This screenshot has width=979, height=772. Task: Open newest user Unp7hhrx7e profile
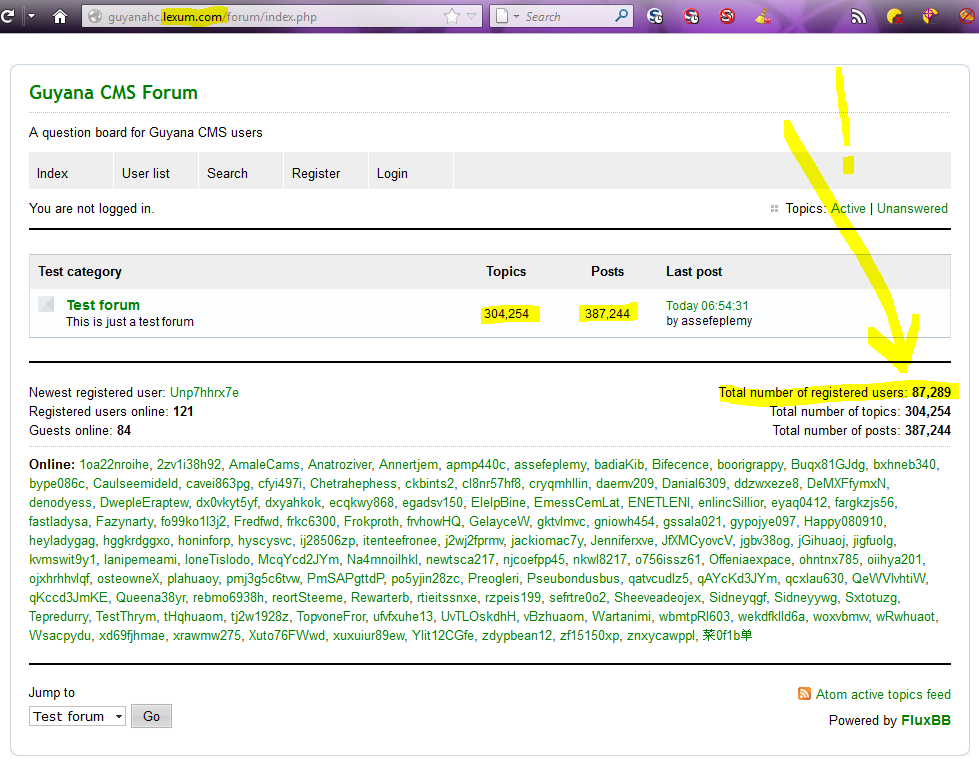[204, 393]
